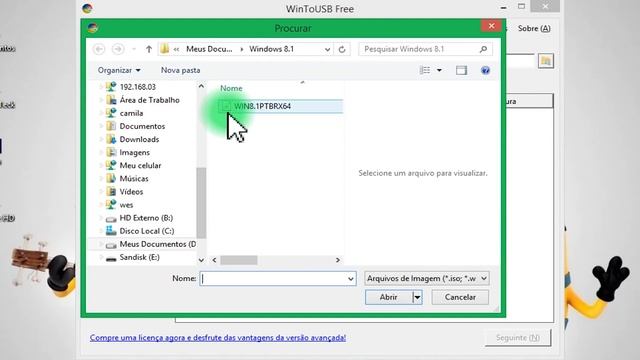The image size is (640, 360).
Task: Open Vídeos in the navigation tree
Action: coord(131,191)
